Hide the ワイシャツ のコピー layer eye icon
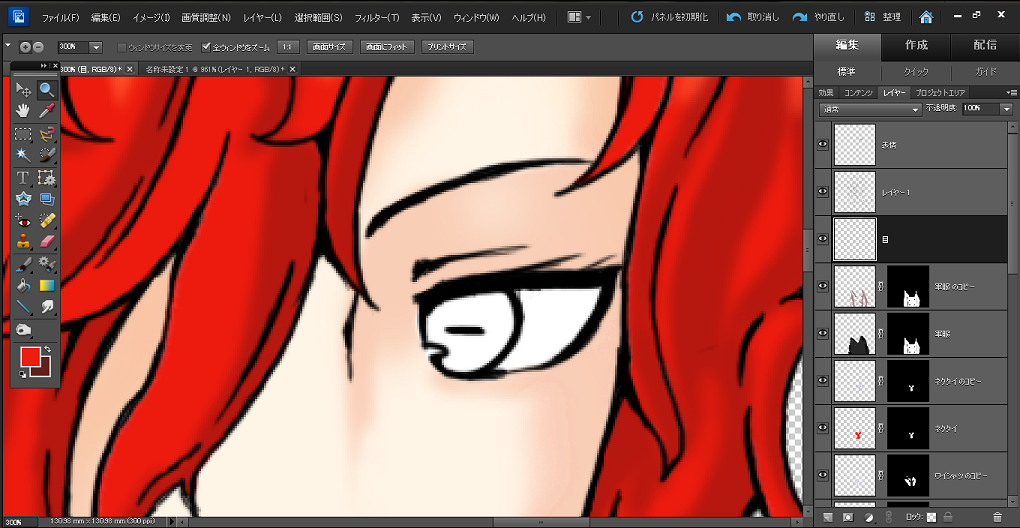This screenshot has height=528, width=1020. point(823,475)
